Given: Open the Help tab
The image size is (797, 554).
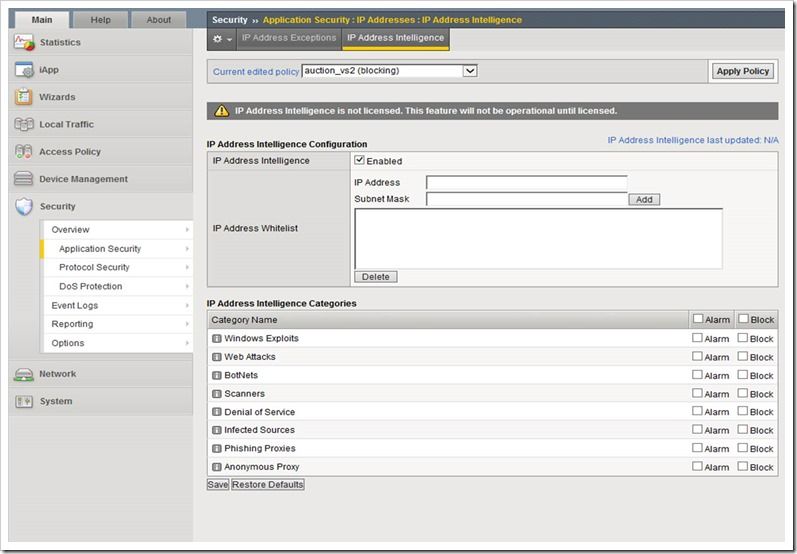Looking at the screenshot, I should (x=101, y=20).
